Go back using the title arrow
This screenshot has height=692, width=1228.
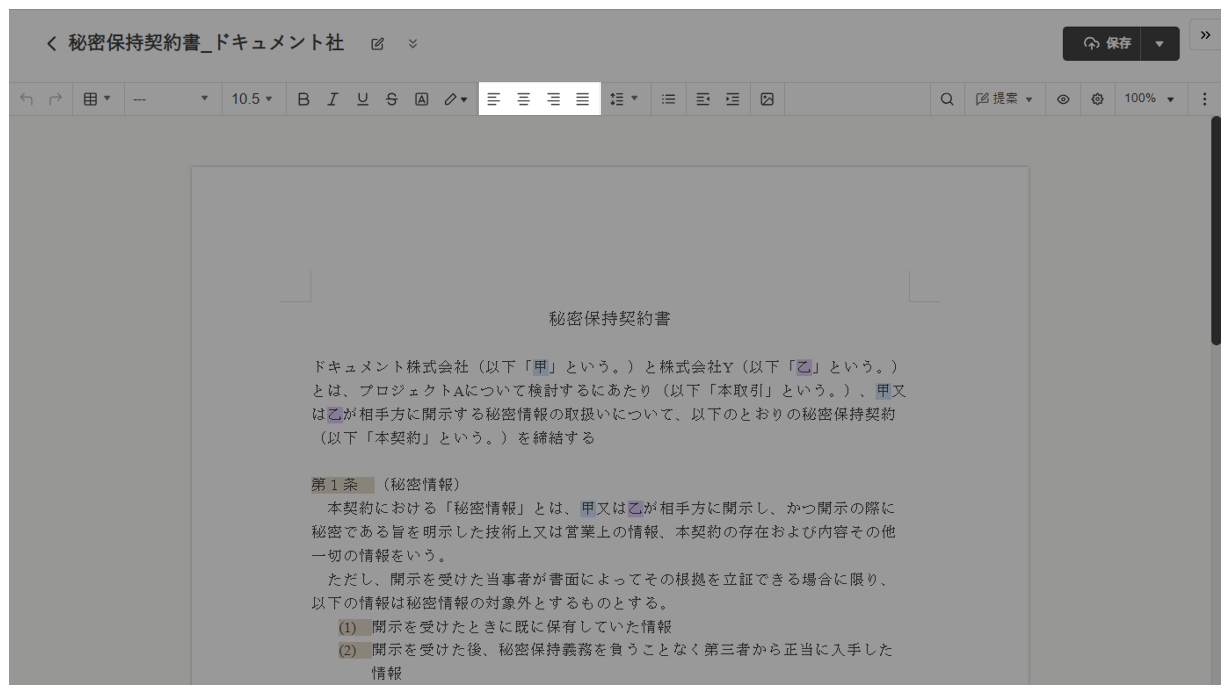[52, 44]
